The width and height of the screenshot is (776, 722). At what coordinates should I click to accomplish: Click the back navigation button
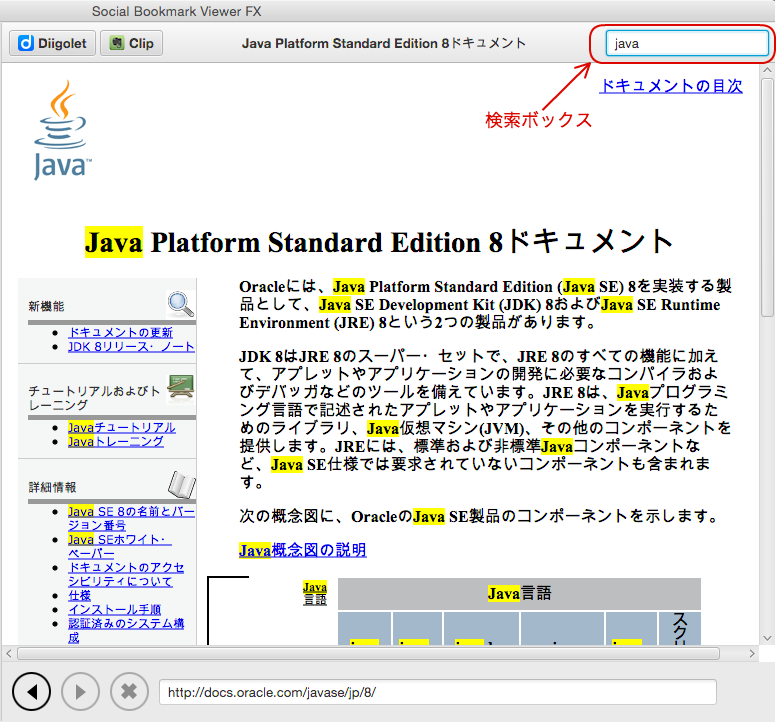31,691
